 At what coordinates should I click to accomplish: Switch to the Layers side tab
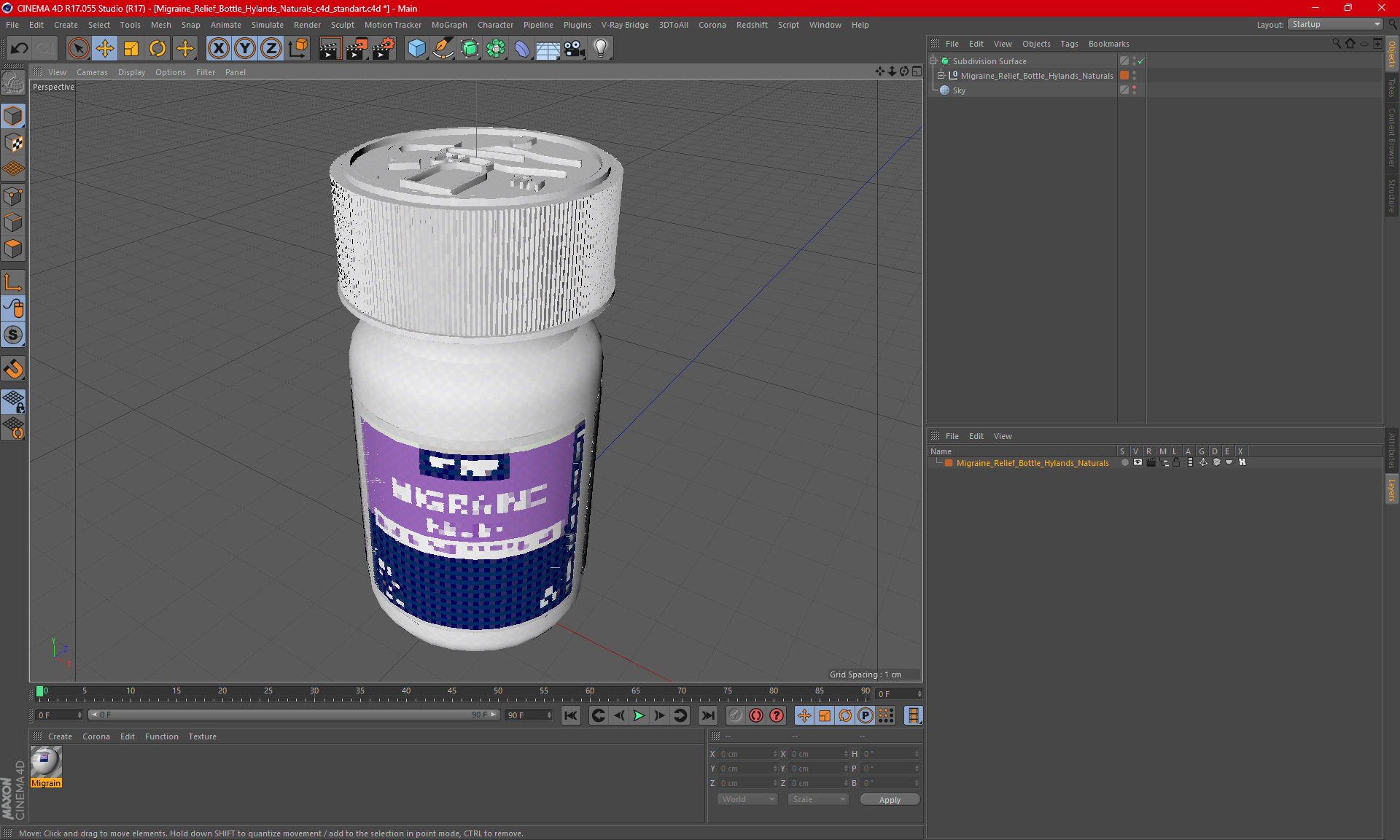1392,489
